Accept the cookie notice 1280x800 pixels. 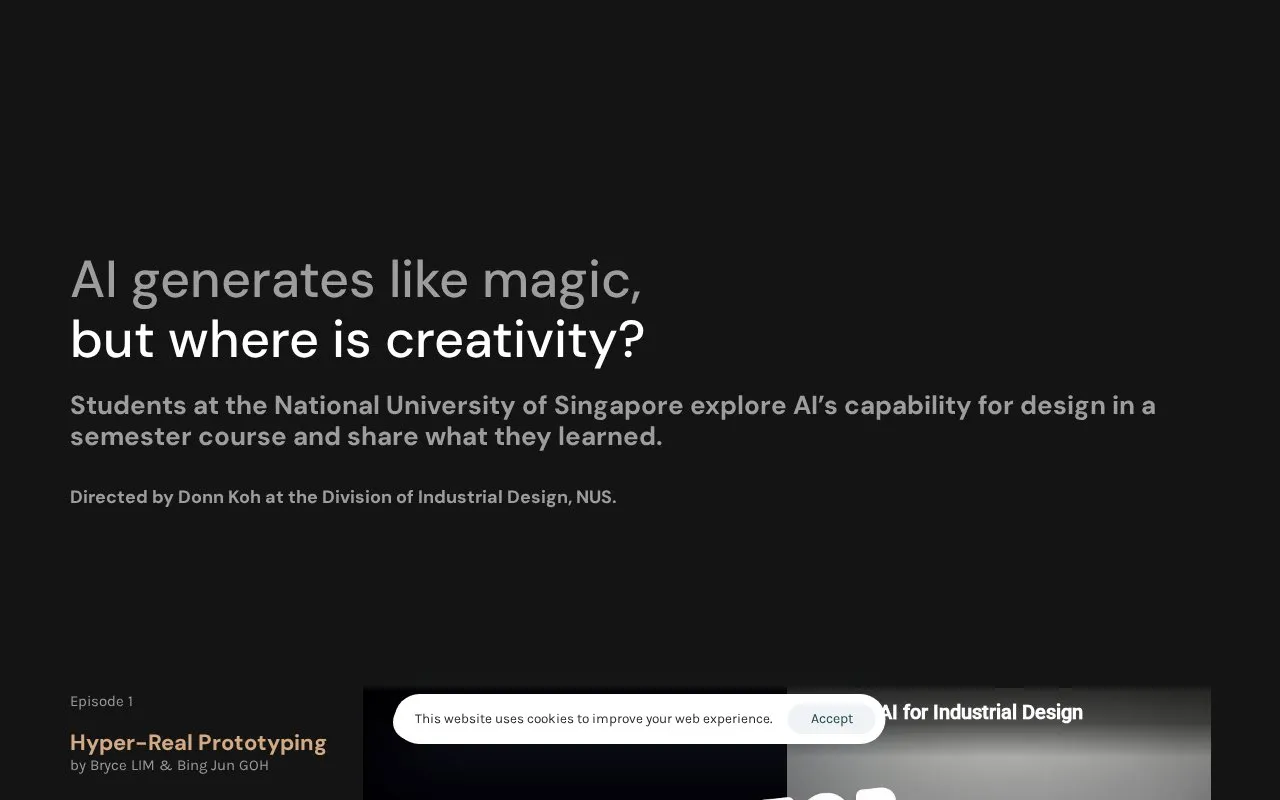[831, 719]
